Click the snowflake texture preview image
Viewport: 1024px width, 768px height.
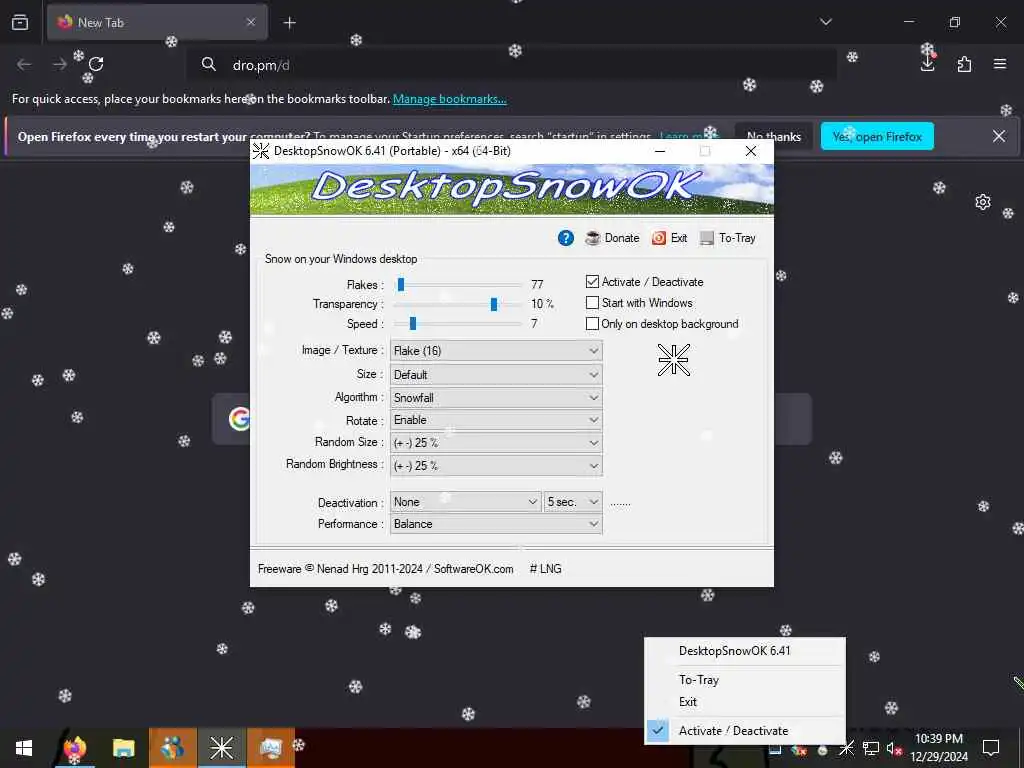pos(673,360)
